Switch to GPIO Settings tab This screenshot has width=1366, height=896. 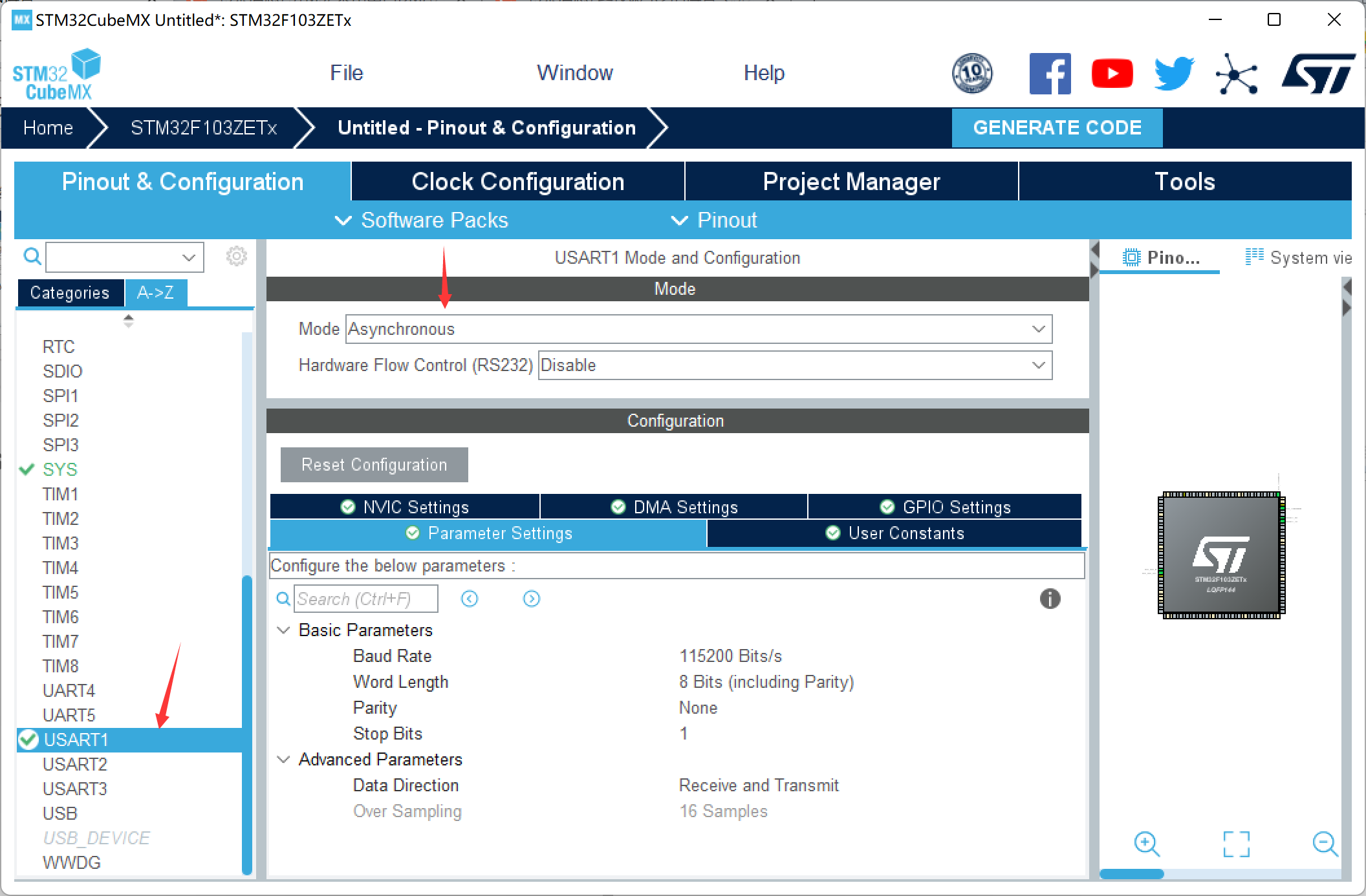pos(944,507)
